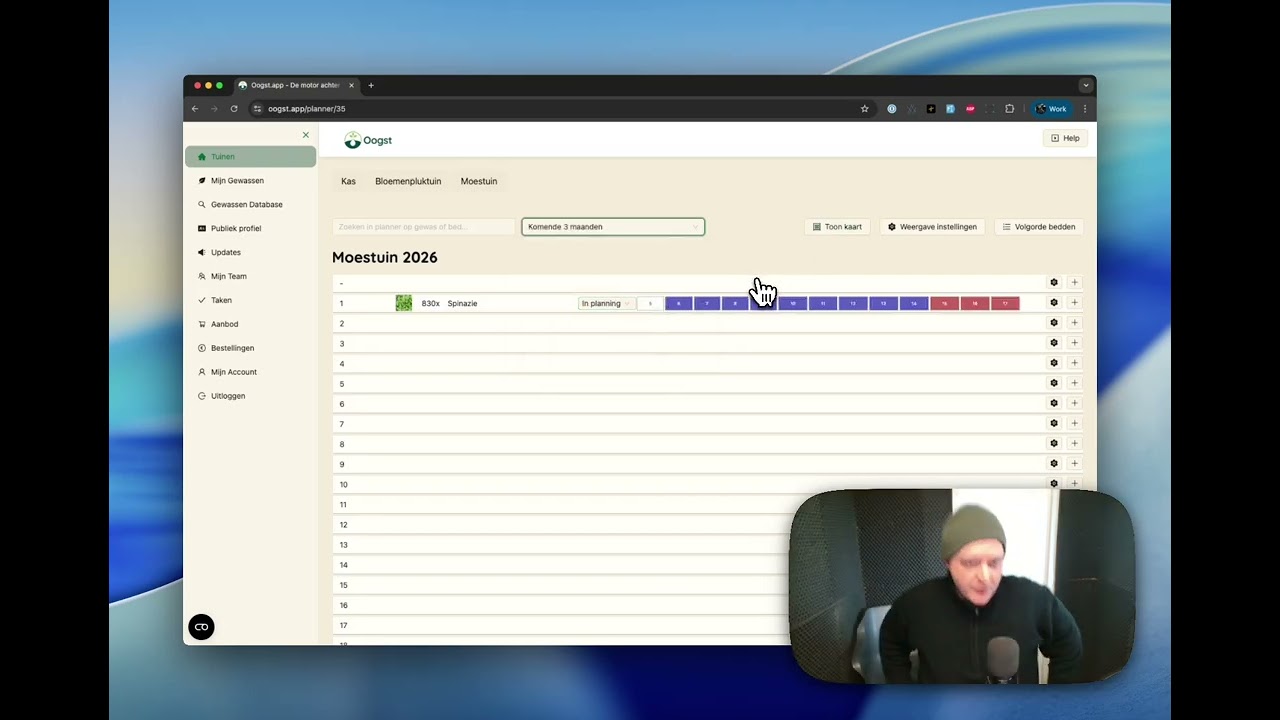Click the plus icon on bed row 9

(x=1074, y=463)
